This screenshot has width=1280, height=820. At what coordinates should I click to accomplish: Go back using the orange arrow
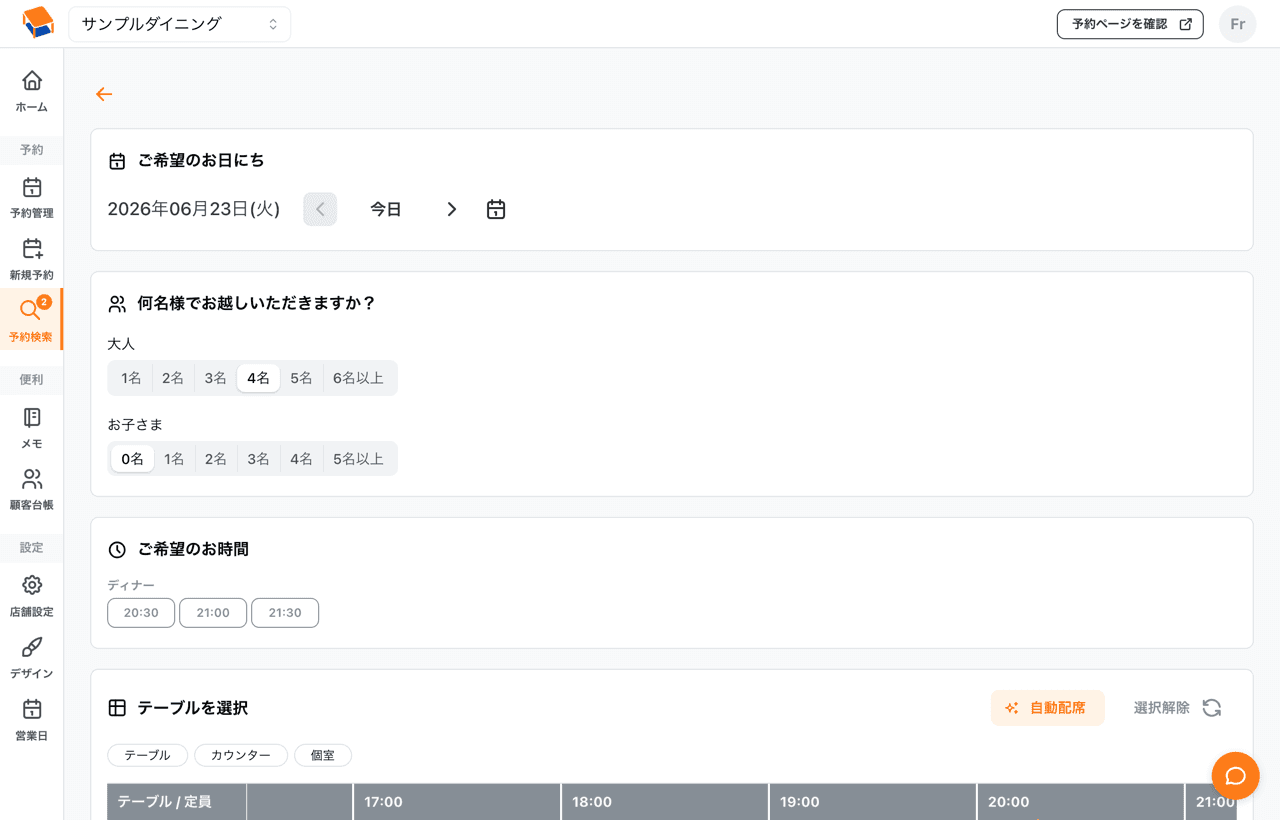click(104, 94)
